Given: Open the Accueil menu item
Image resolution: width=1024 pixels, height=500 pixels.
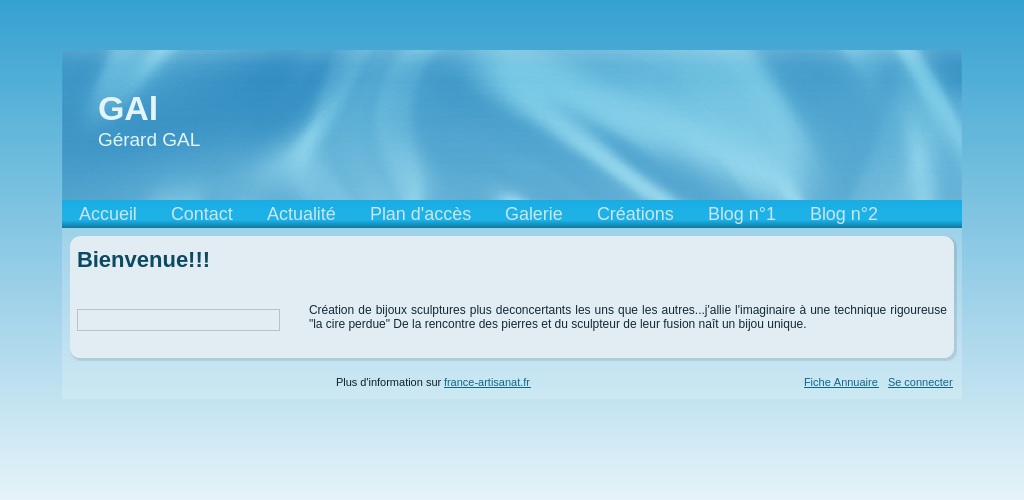Looking at the screenshot, I should 108,214.
